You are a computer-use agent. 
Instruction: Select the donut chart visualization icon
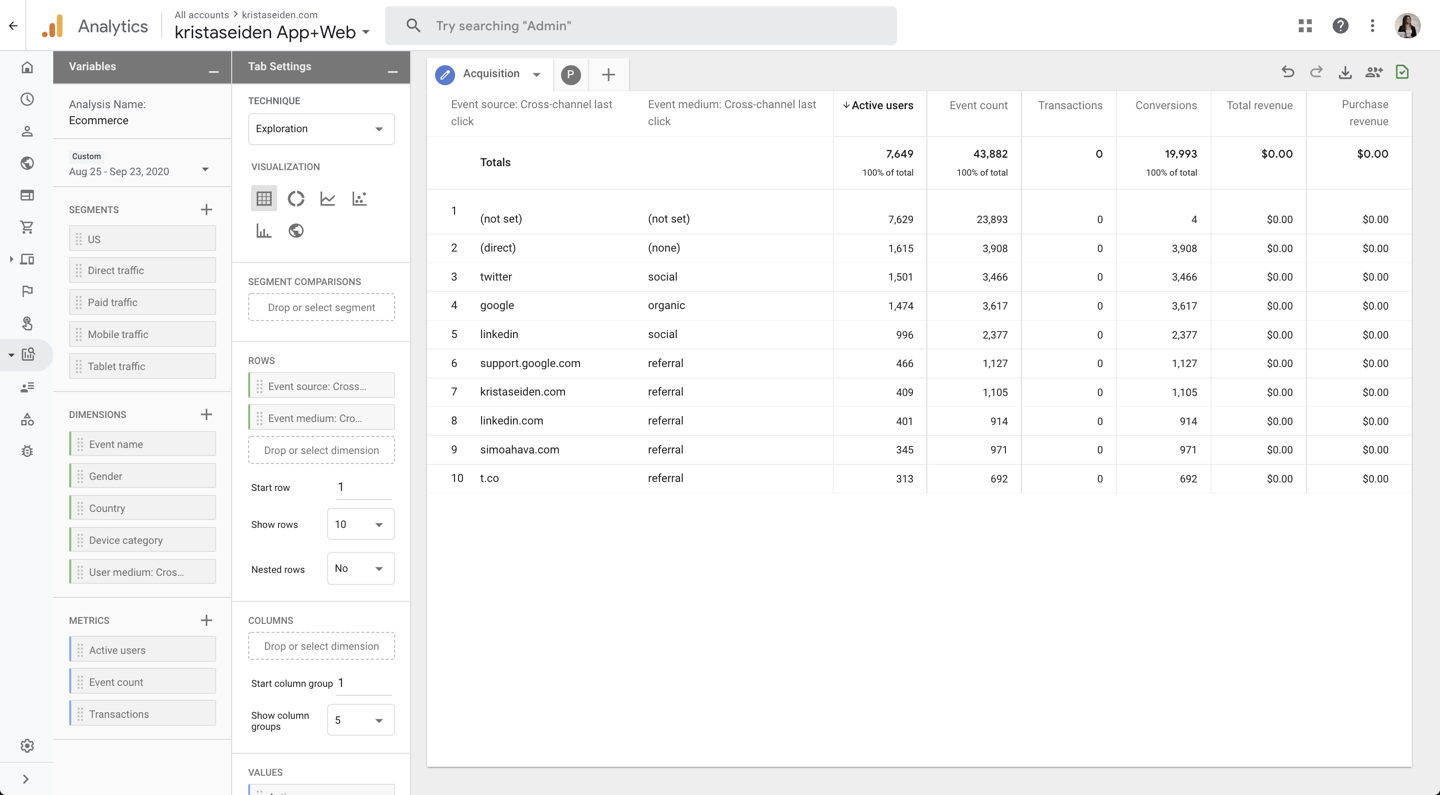[x=296, y=199]
